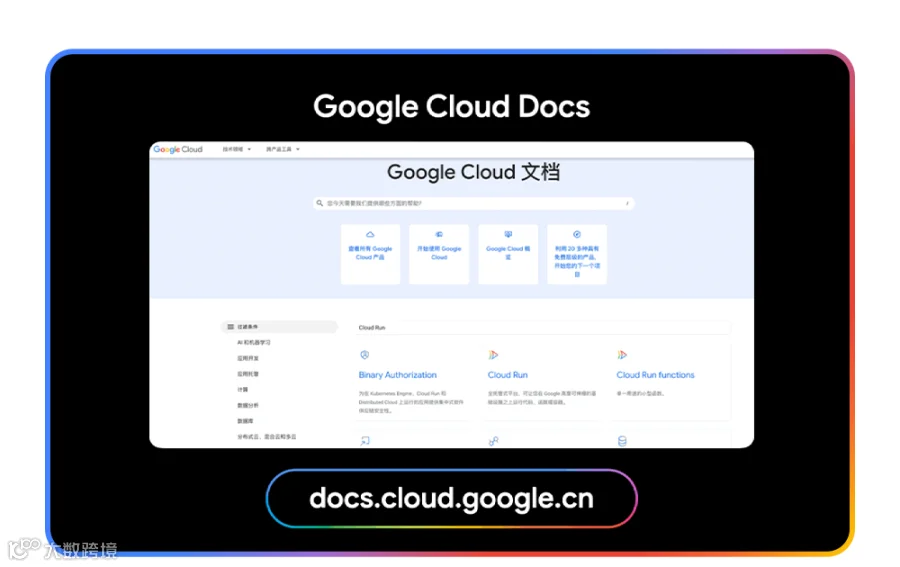Click the cloud icon on 查看所有 Google Cloud 产品 card
Image resolution: width=900 pixels, height=567 pixels.
[370, 234]
